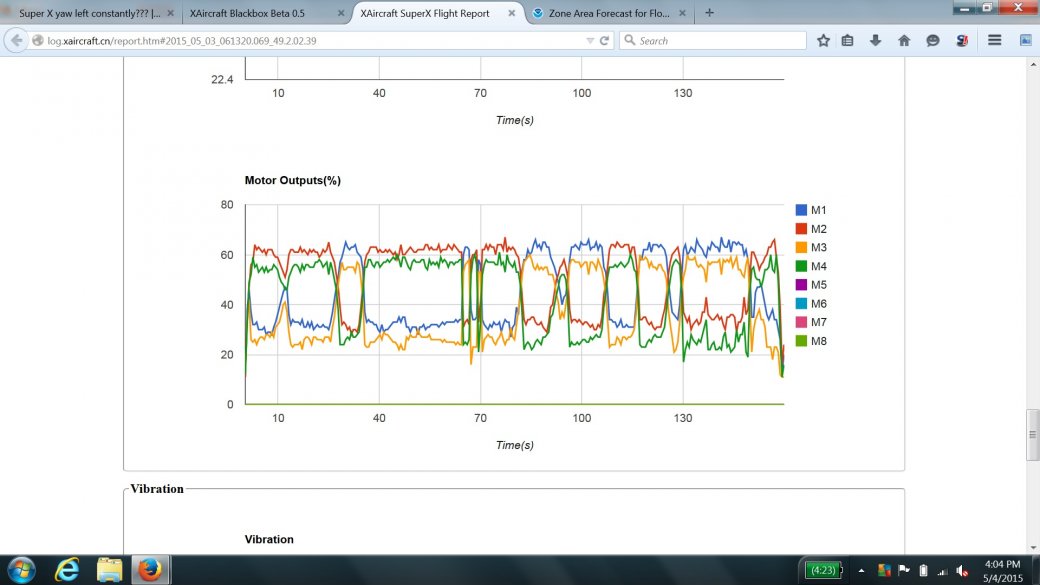Click the page scrollbar down arrow

pyautogui.click(x=1033, y=548)
